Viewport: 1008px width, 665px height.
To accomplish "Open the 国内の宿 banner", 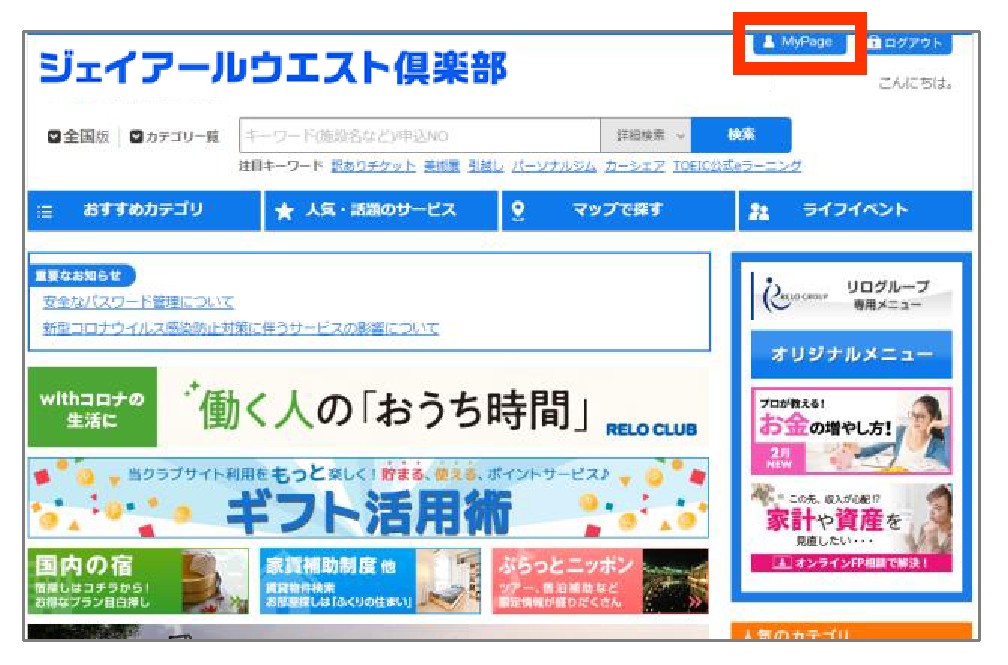I will [x=138, y=581].
